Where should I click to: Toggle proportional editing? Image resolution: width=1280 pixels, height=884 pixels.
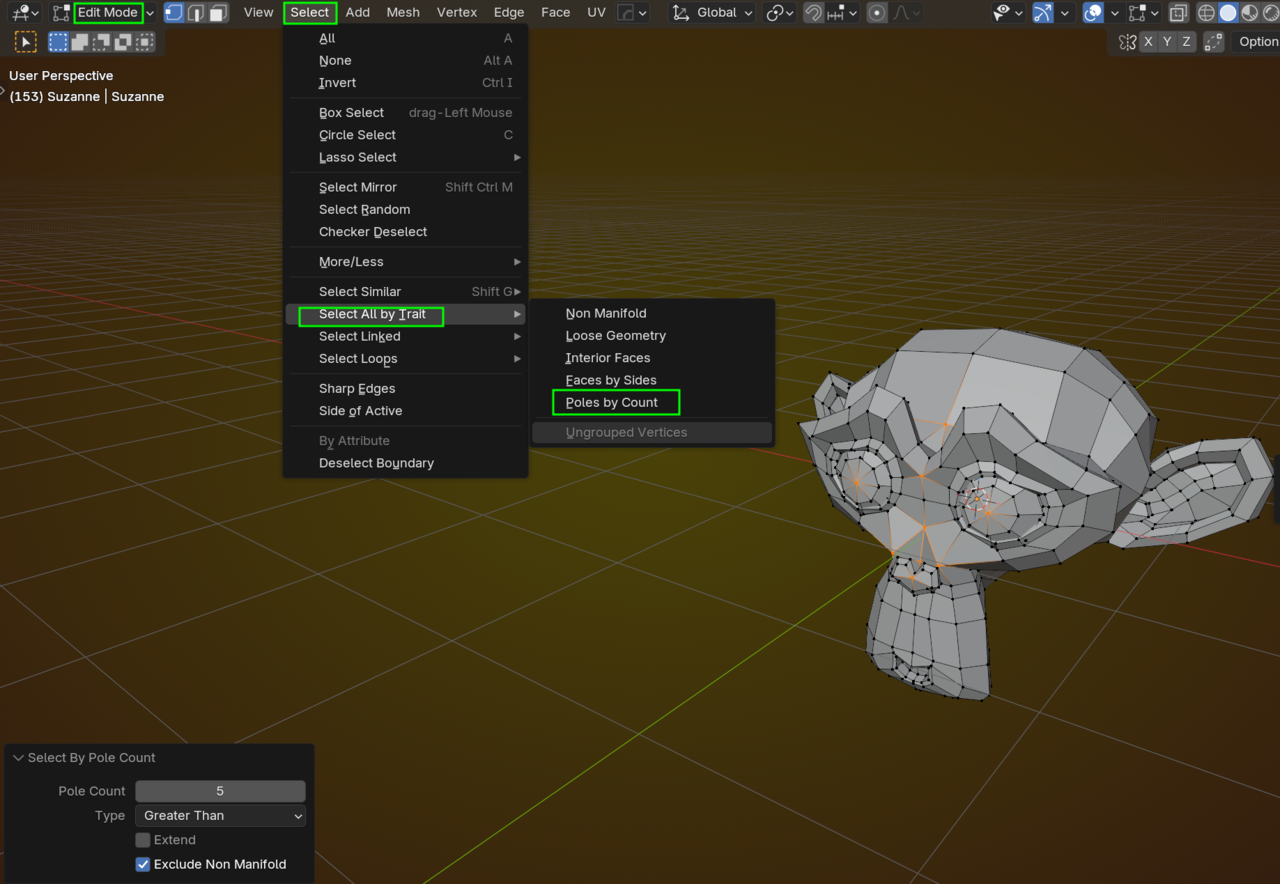click(x=877, y=13)
